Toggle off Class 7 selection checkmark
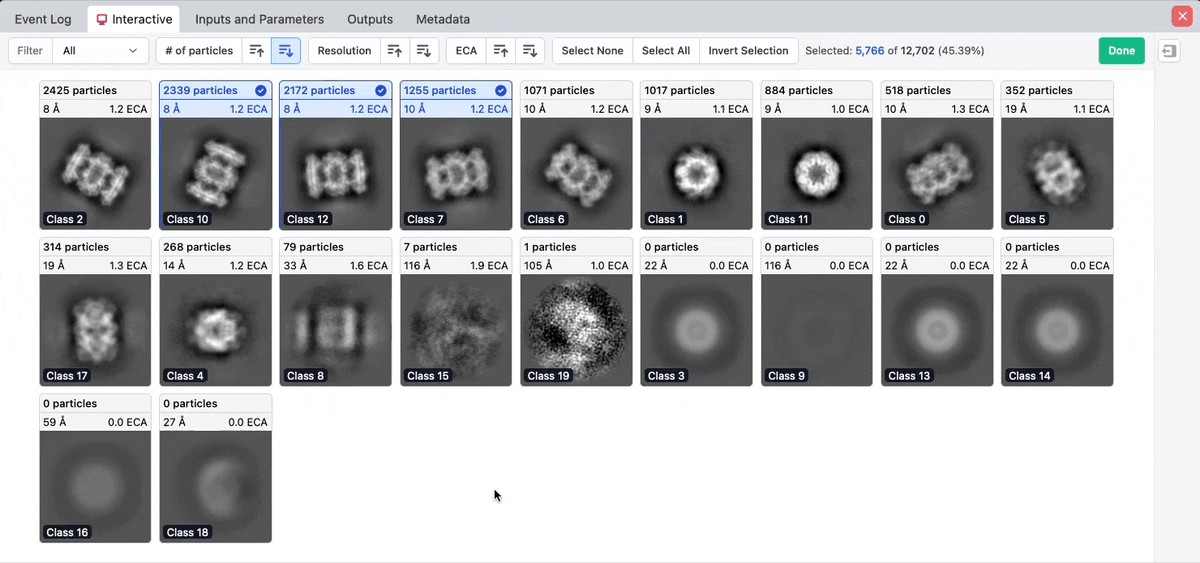 [501, 90]
